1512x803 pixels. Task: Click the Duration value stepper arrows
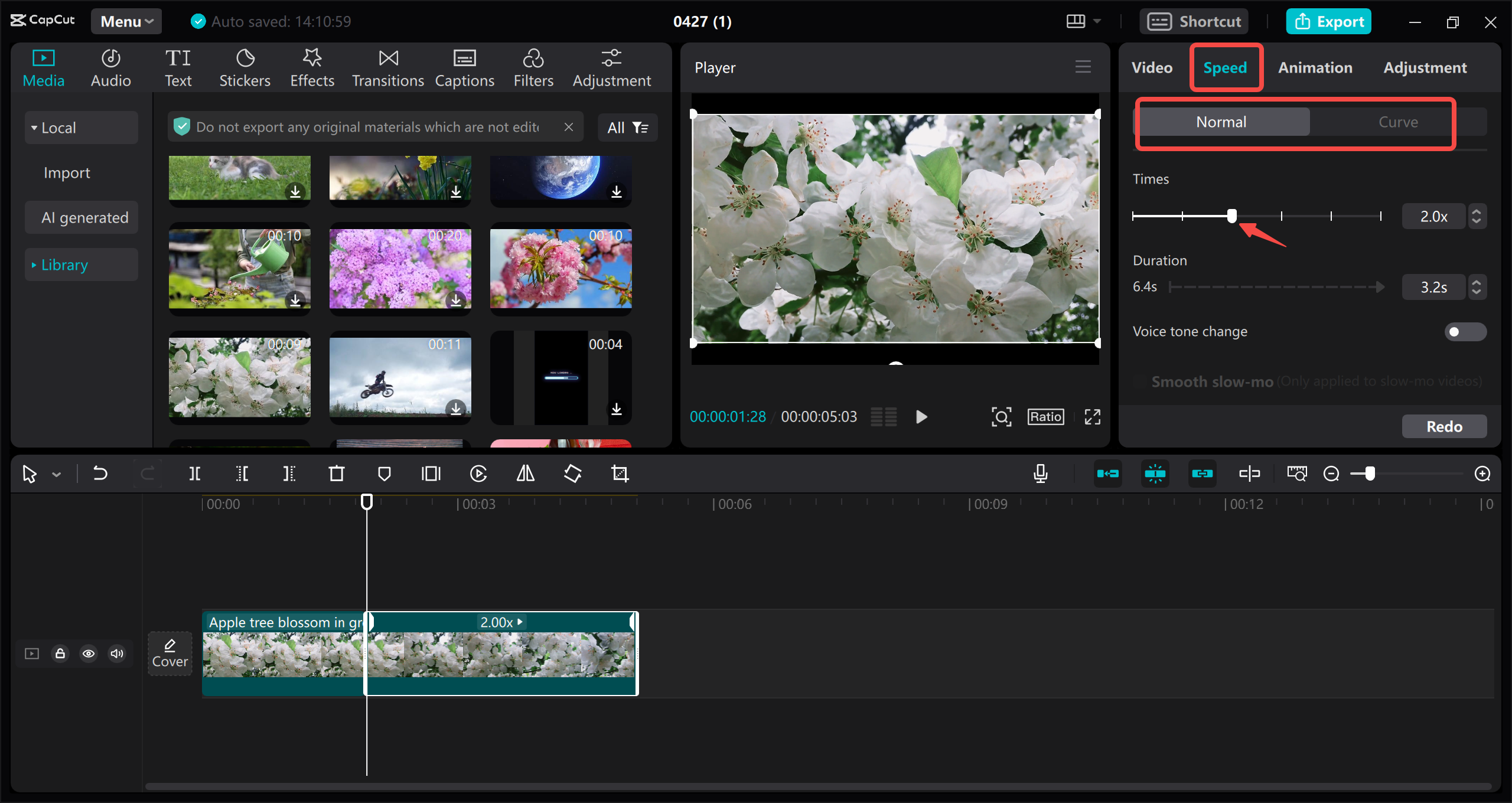[x=1477, y=287]
